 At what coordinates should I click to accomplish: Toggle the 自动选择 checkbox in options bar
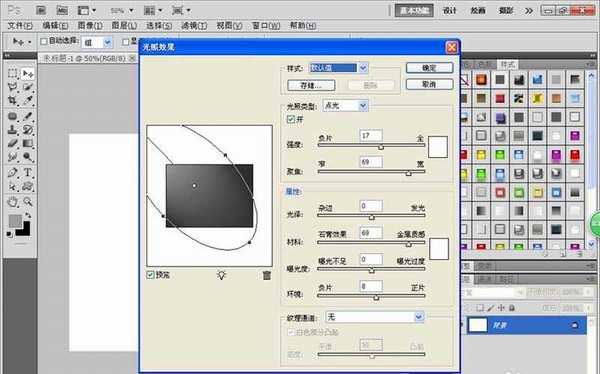pyautogui.click(x=44, y=41)
